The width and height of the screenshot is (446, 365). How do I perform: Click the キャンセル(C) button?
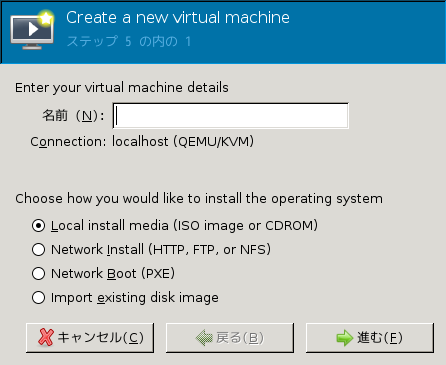90,338
